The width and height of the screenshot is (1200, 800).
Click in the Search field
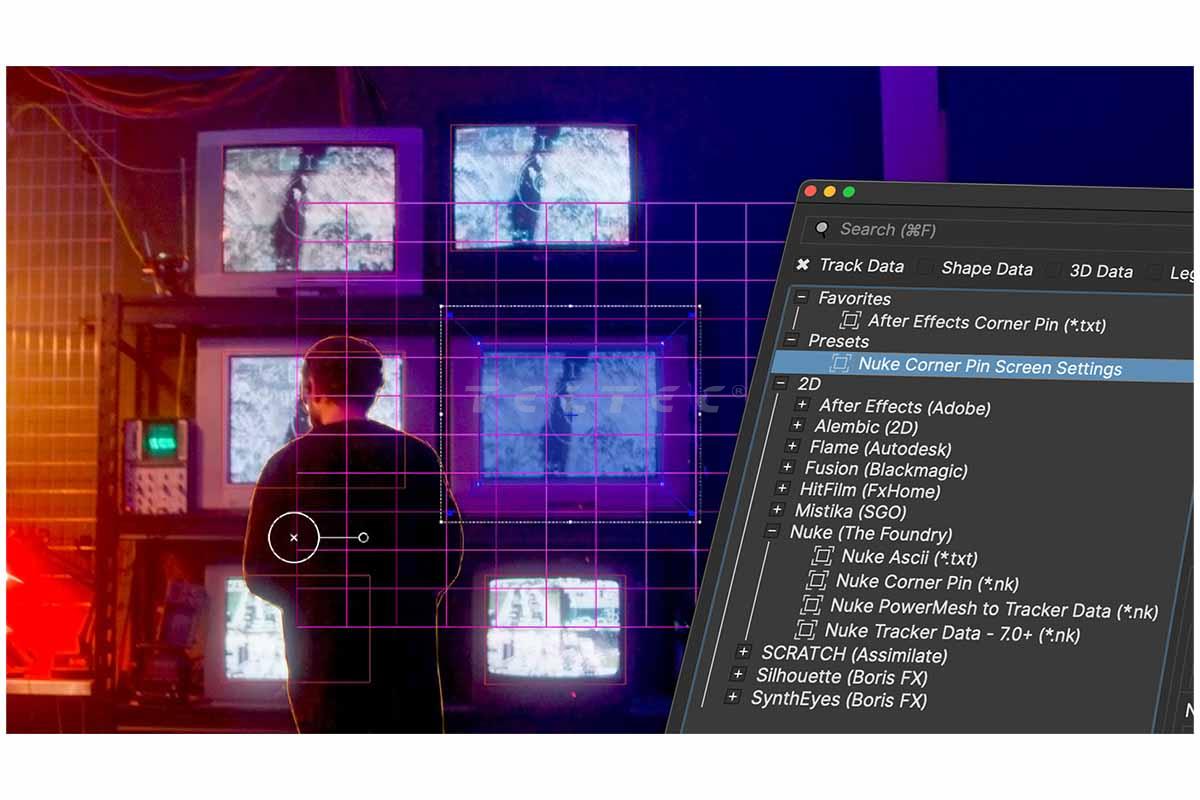click(x=1000, y=231)
